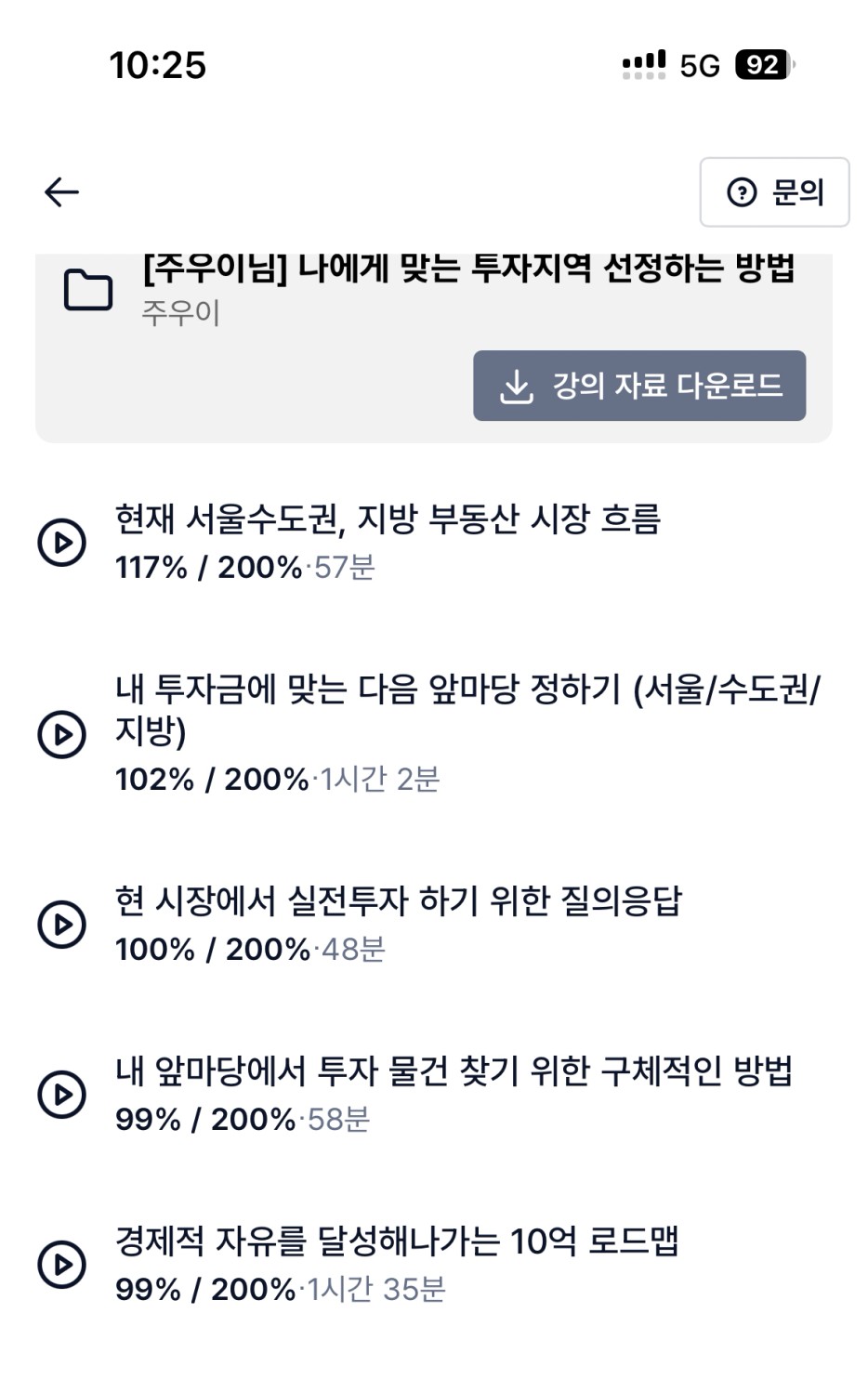Play 내 투자금에 맞는 다음 앞마당 정하기 lecture
Viewport: 868px width, 1392px height.
[61, 733]
